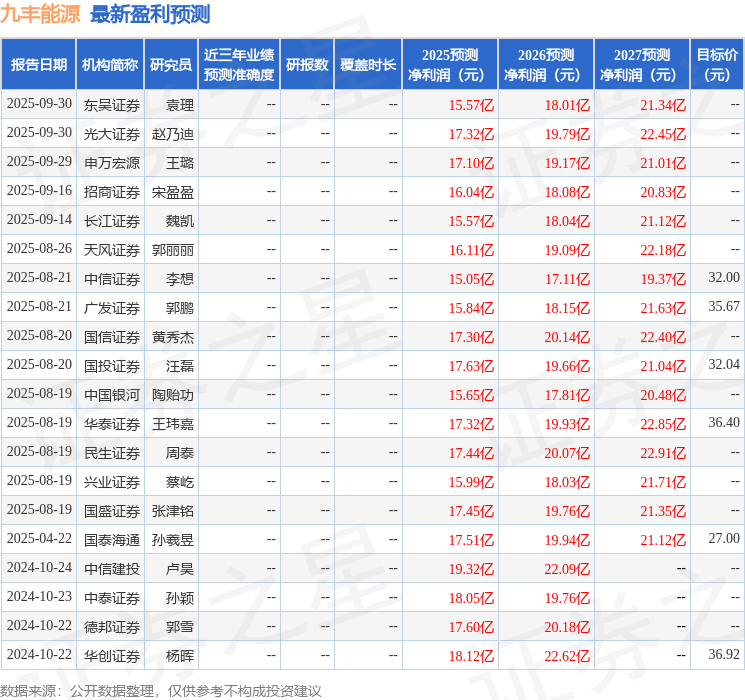Click the 最新盈利预测 heading
The width and height of the screenshot is (745, 700).
(x=150, y=14)
